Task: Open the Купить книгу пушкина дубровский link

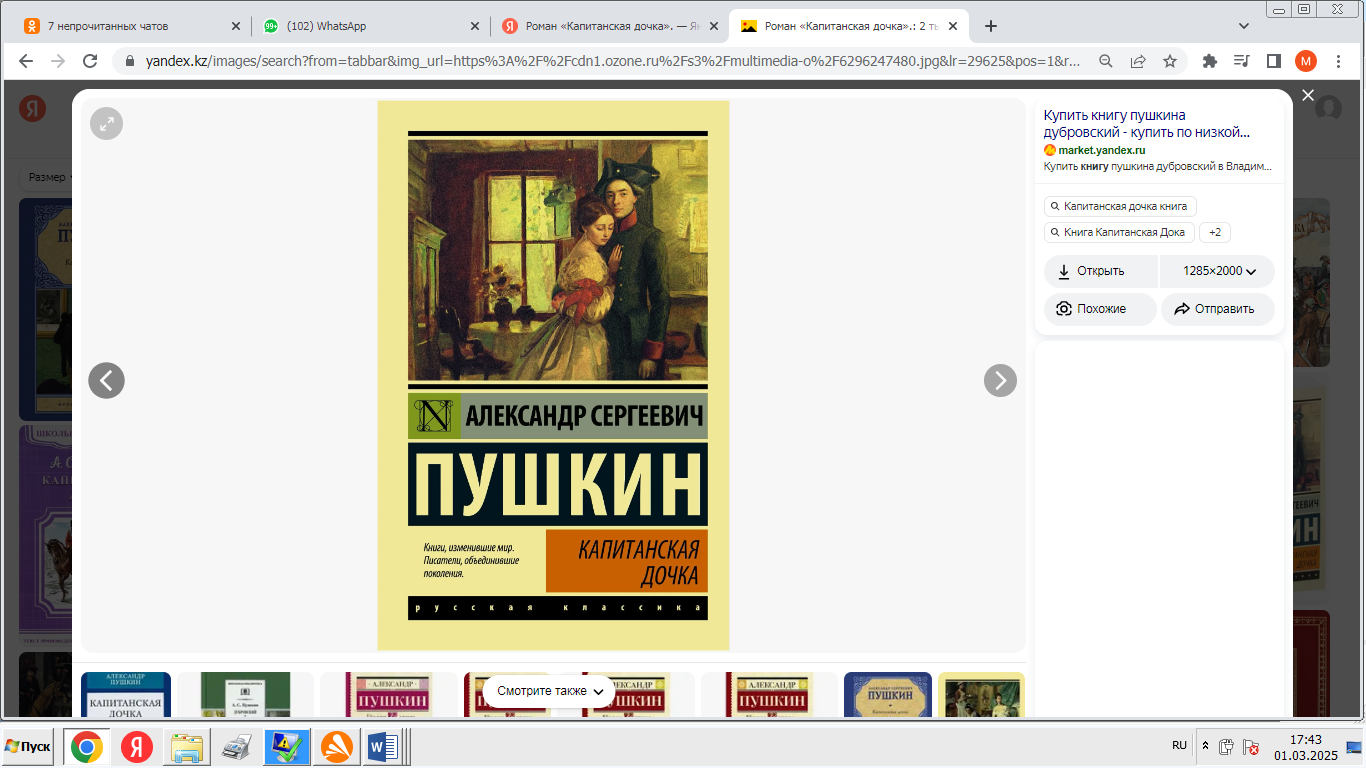Action: pos(1147,124)
